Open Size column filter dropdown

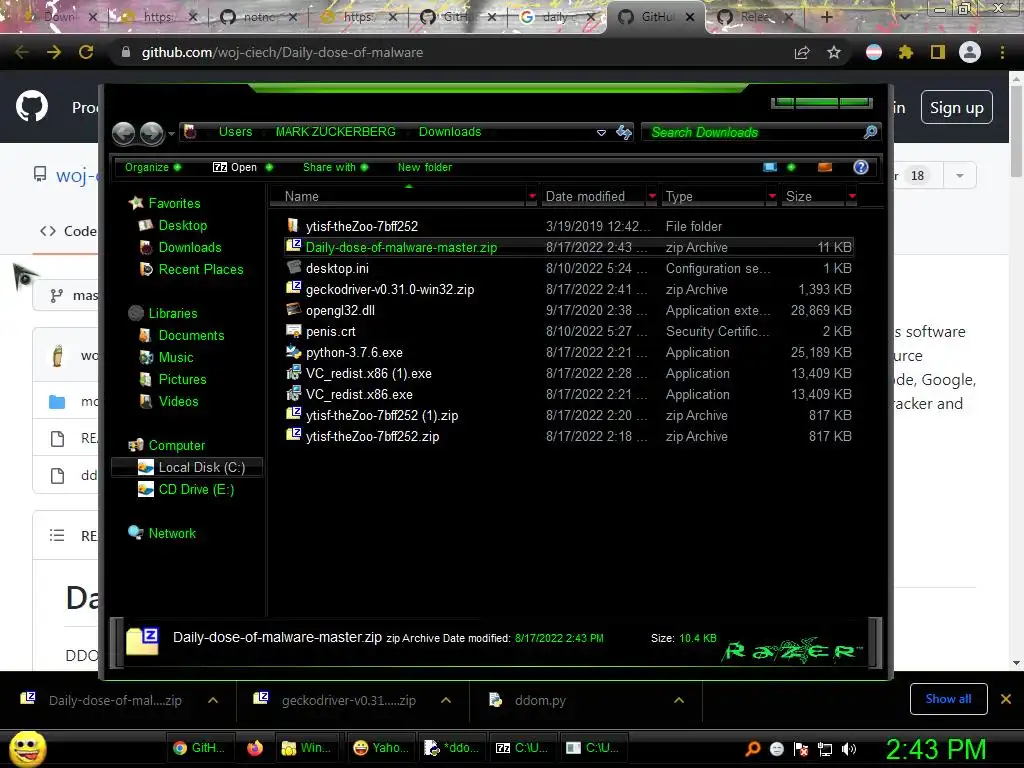pyautogui.click(x=852, y=196)
